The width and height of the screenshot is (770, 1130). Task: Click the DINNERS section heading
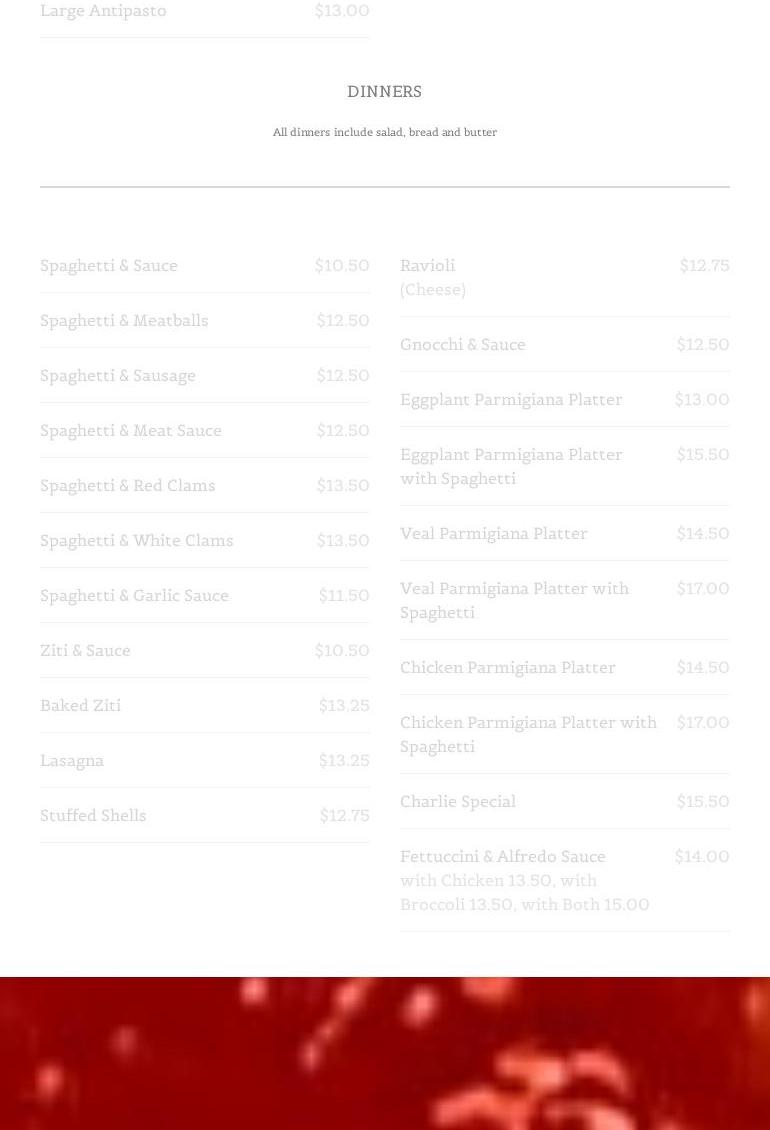pyautogui.click(x=384, y=92)
